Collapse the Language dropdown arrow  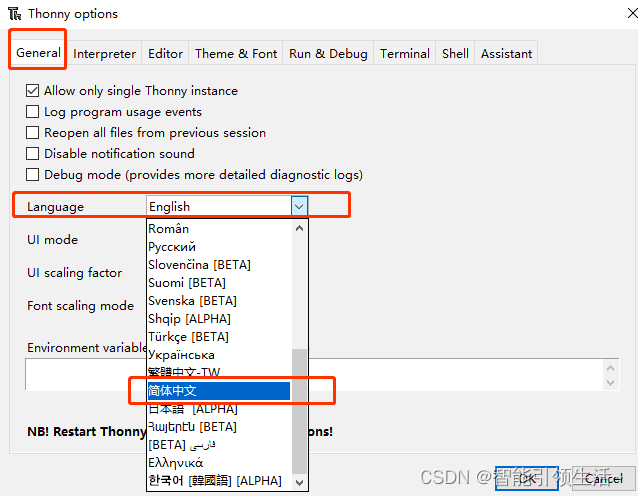[299, 206]
